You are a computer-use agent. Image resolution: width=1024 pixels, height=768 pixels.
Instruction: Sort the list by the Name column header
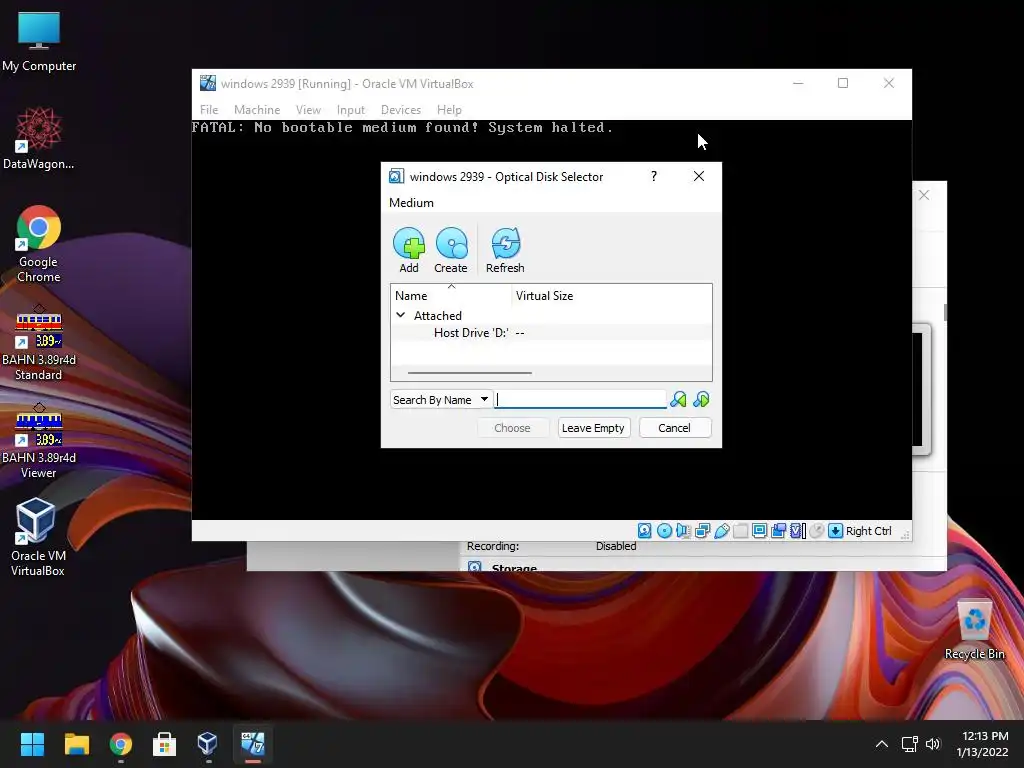452,296
